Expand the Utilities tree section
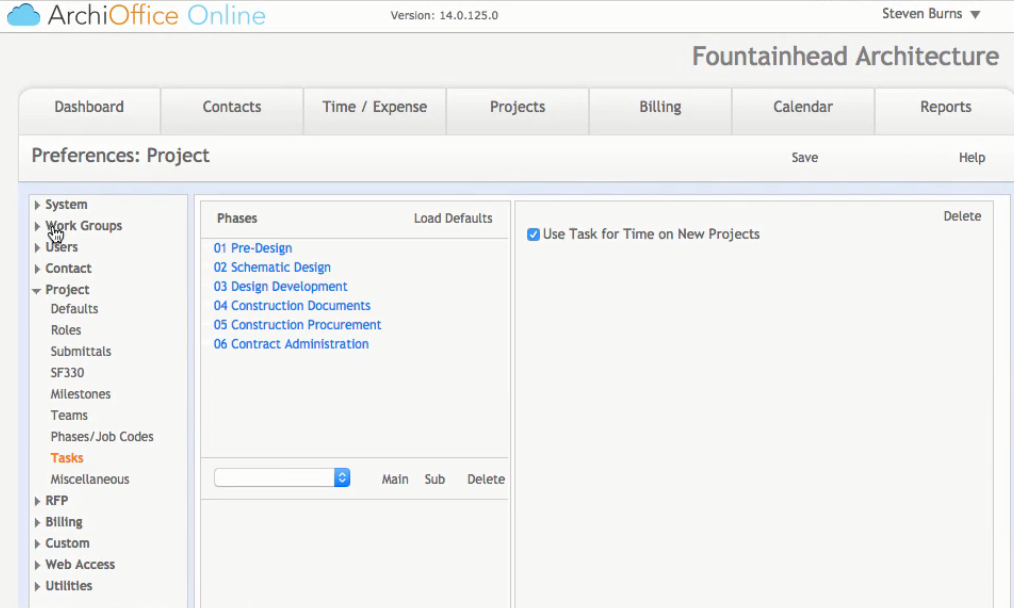Image resolution: width=1014 pixels, height=608 pixels. tap(38, 586)
